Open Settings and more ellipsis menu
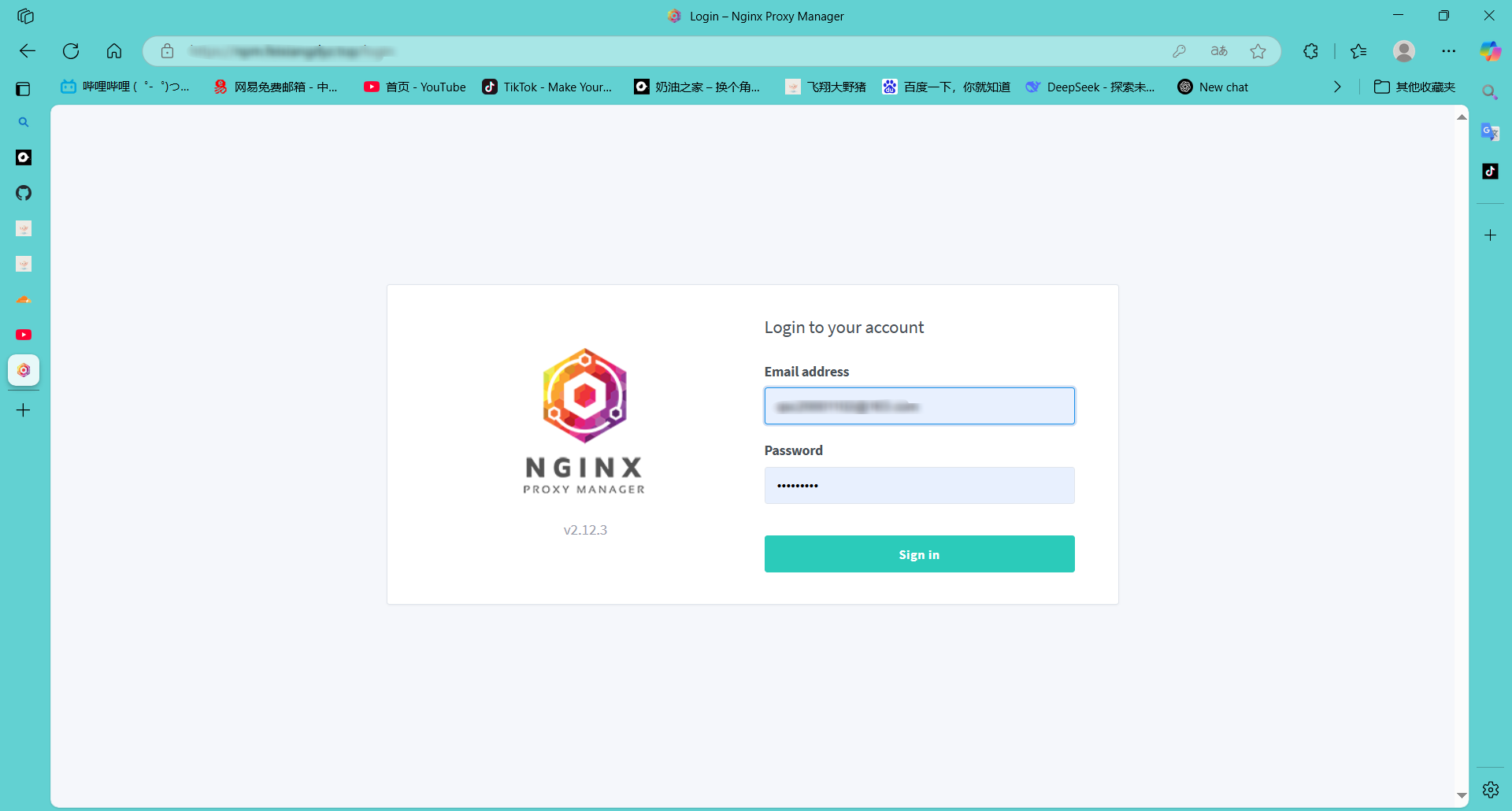This screenshot has height=811, width=1512. 1448,51
